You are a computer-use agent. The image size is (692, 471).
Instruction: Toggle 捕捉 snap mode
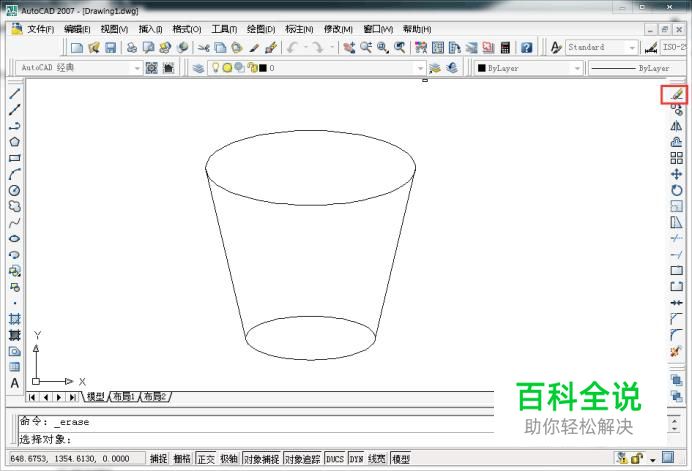click(158, 459)
